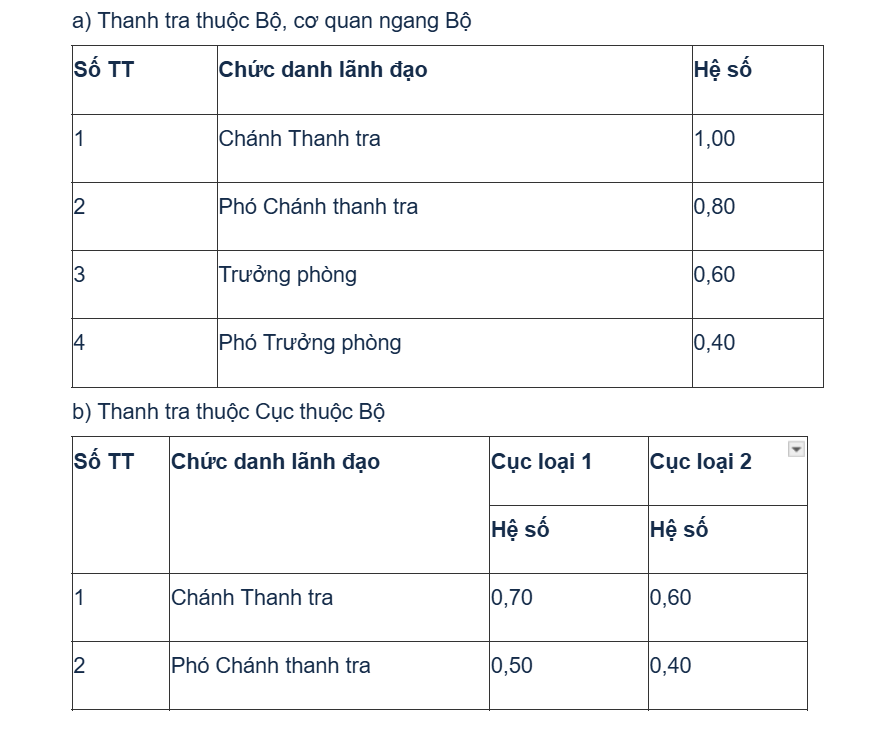Image resolution: width=893 pixels, height=737 pixels.
Task: Click the 'Cục loại 1' column header
Action: (541, 462)
